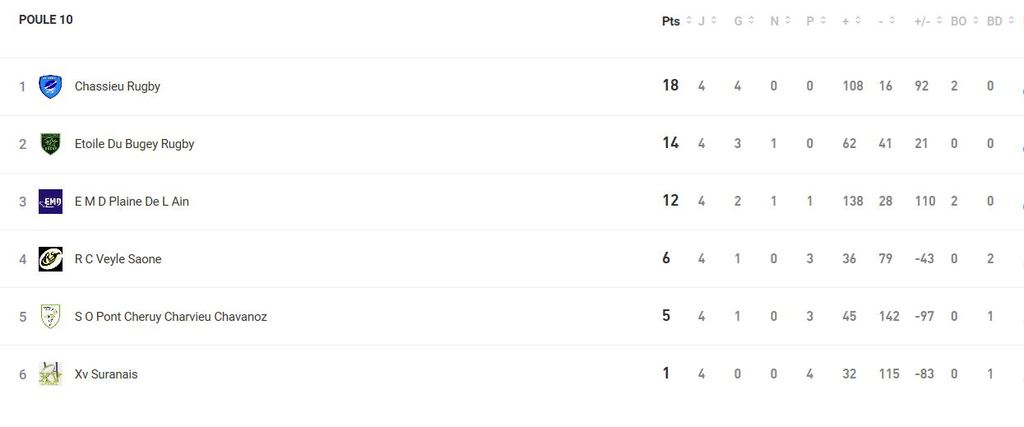Sort table by N column arrows
The width and height of the screenshot is (1024, 427).
(x=786, y=21)
